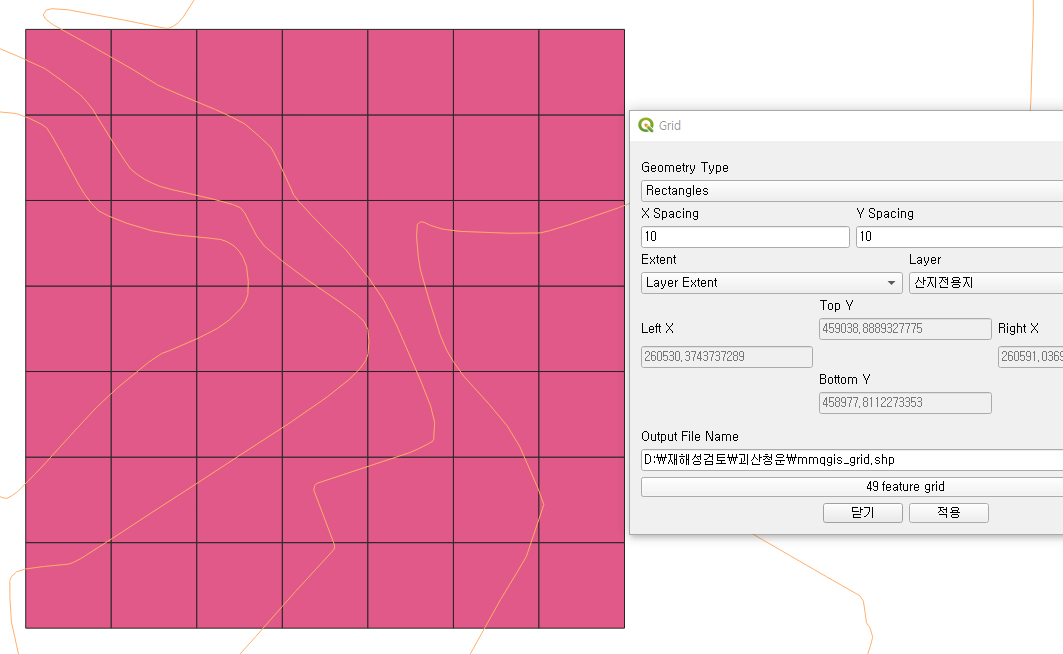Click the Top Y label

pos(836,306)
